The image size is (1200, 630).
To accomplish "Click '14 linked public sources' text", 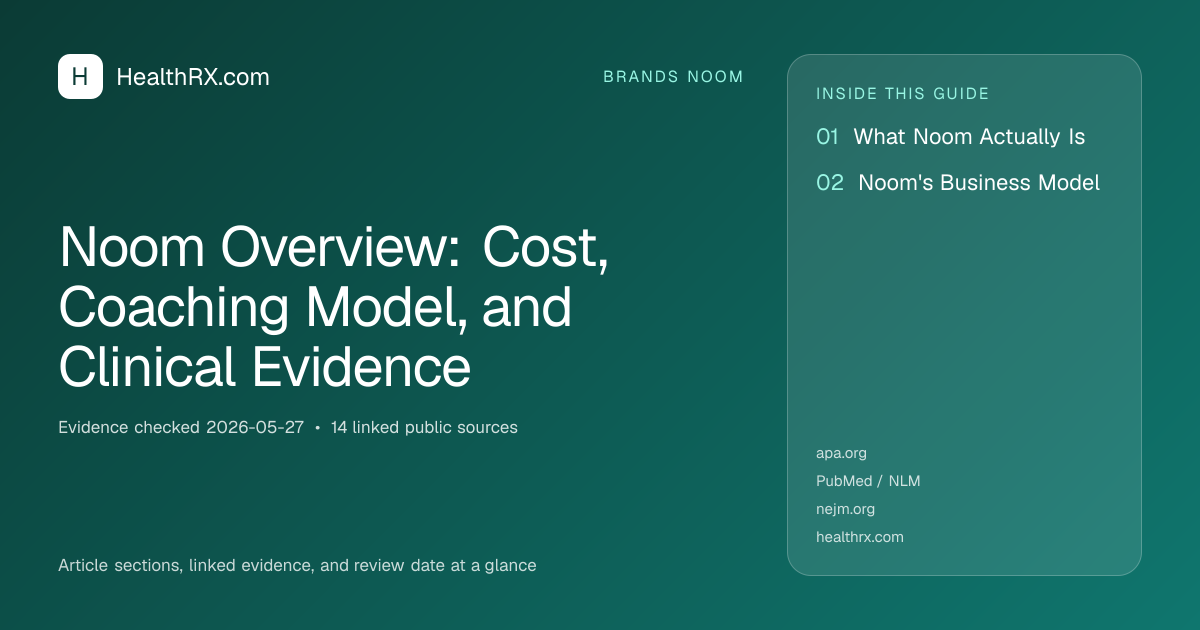I will pos(424,427).
